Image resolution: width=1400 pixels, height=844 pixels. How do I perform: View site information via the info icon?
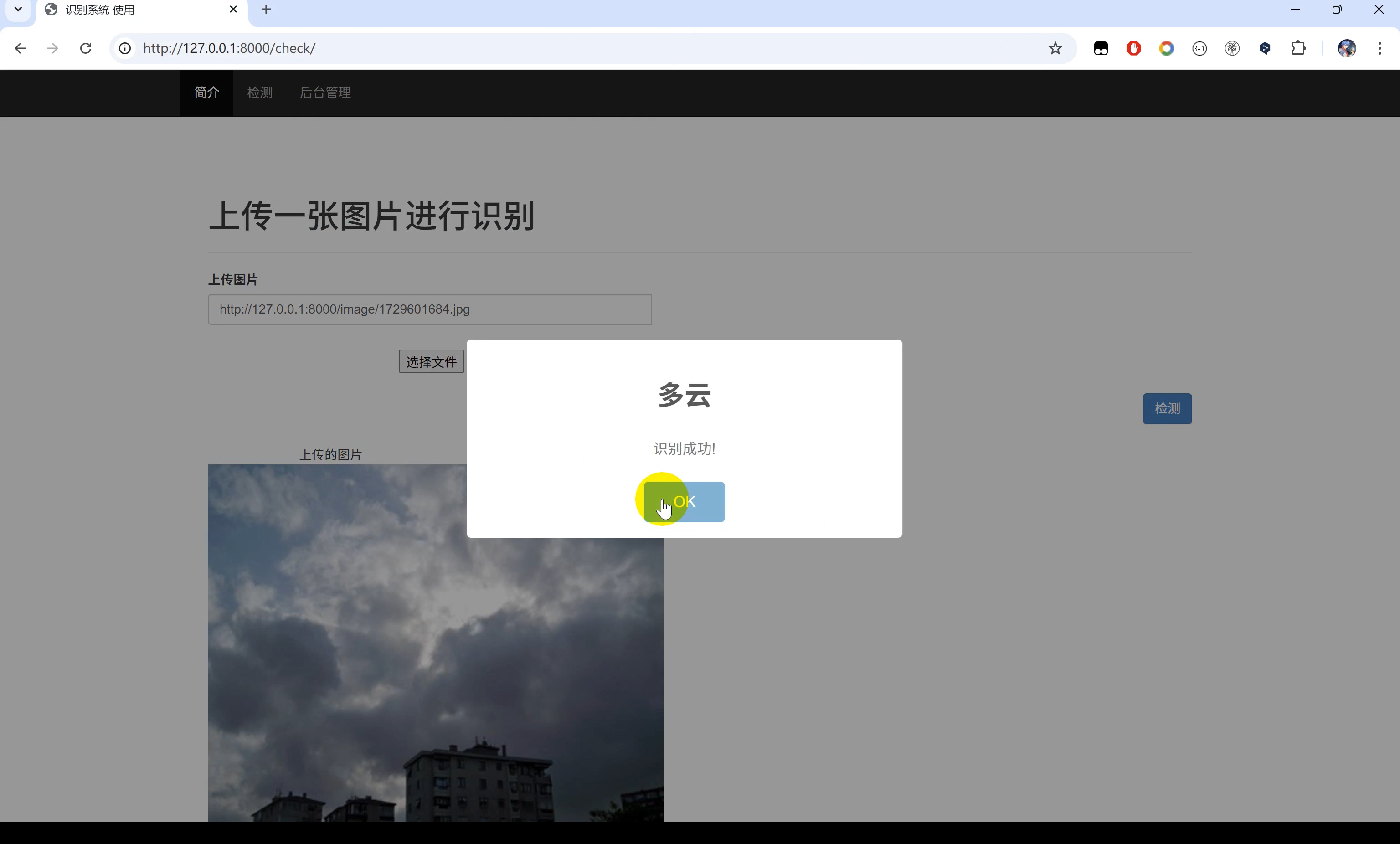click(x=124, y=48)
